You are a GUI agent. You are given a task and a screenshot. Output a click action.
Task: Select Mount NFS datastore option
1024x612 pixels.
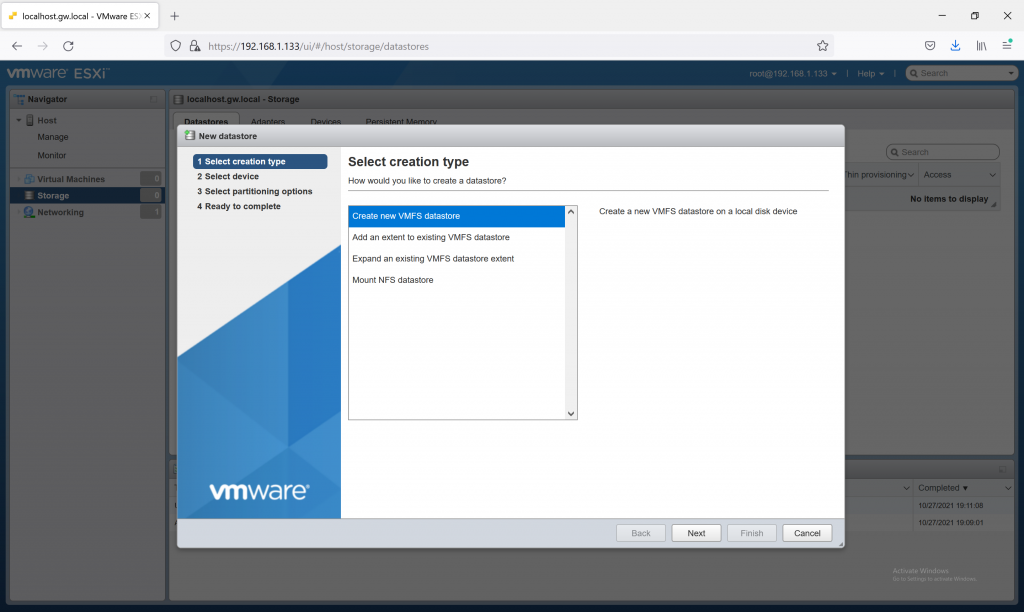pos(456,280)
